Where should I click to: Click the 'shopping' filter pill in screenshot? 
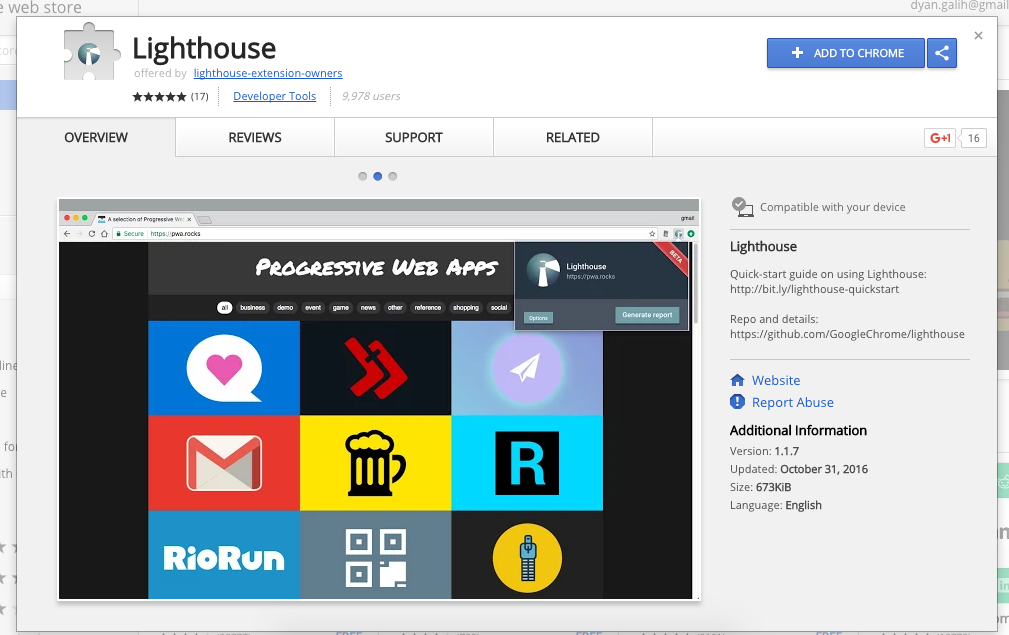[x=466, y=308]
